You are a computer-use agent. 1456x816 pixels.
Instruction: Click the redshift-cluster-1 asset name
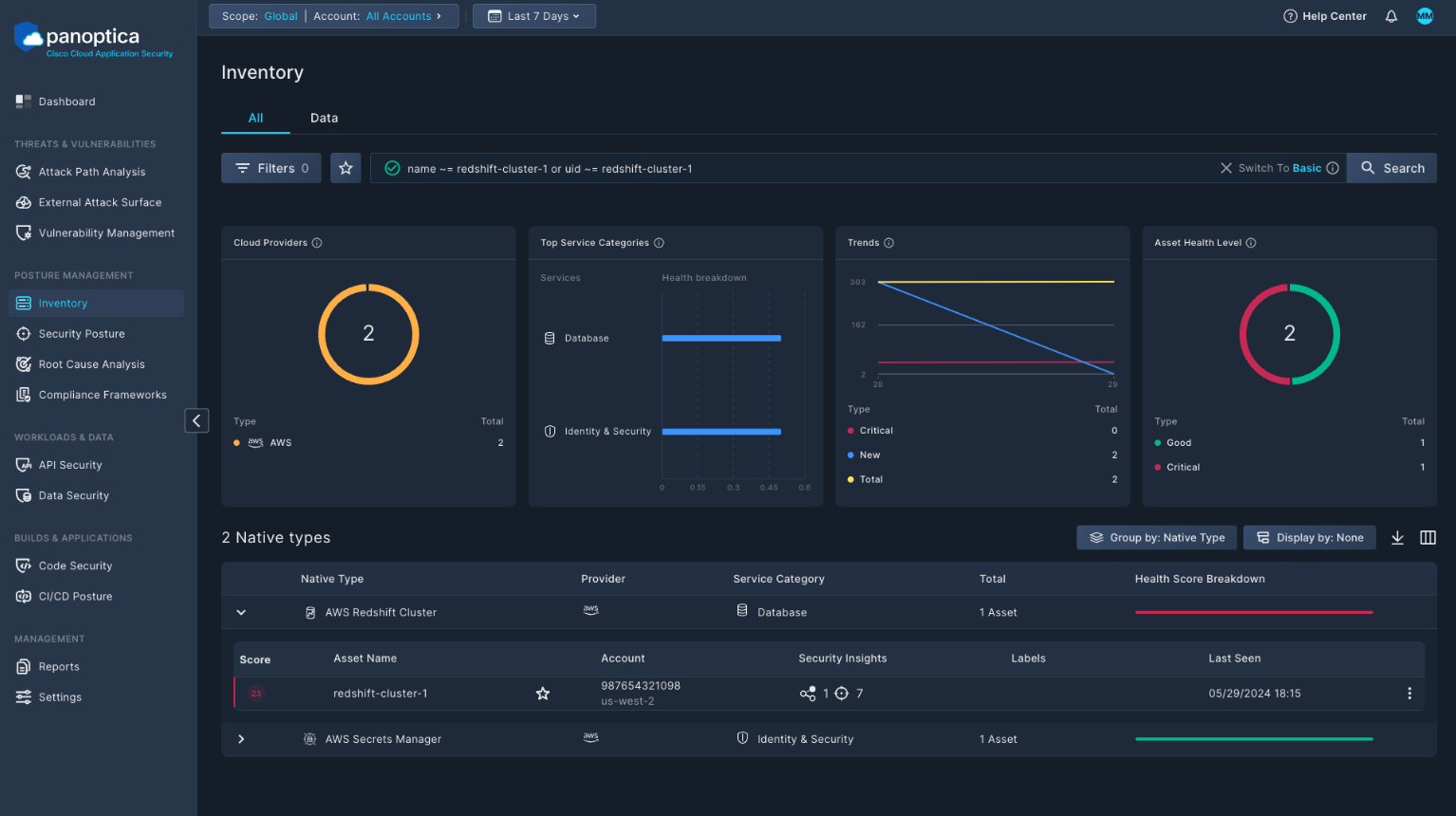(x=381, y=694)
